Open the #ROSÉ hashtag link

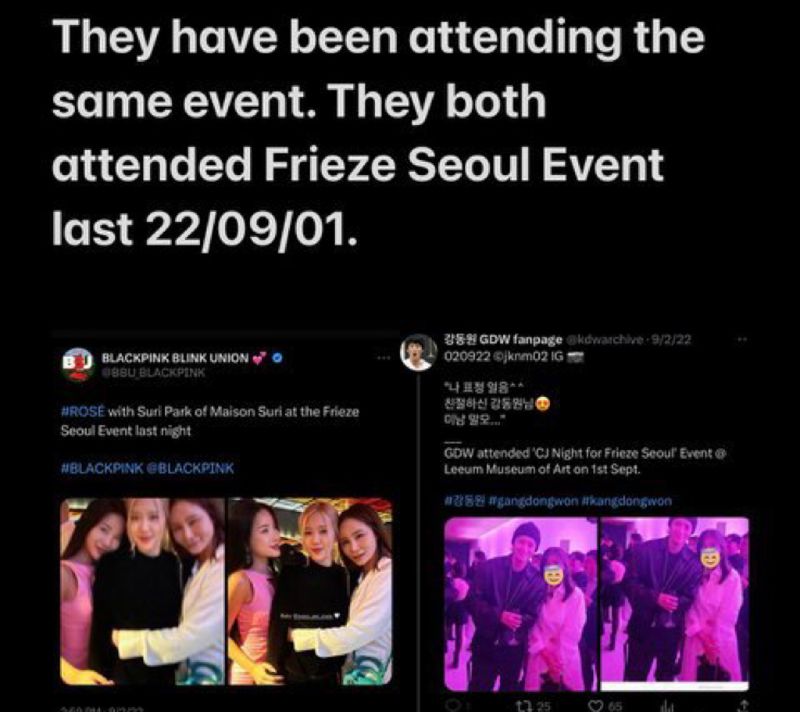click(x=83, y=411)
